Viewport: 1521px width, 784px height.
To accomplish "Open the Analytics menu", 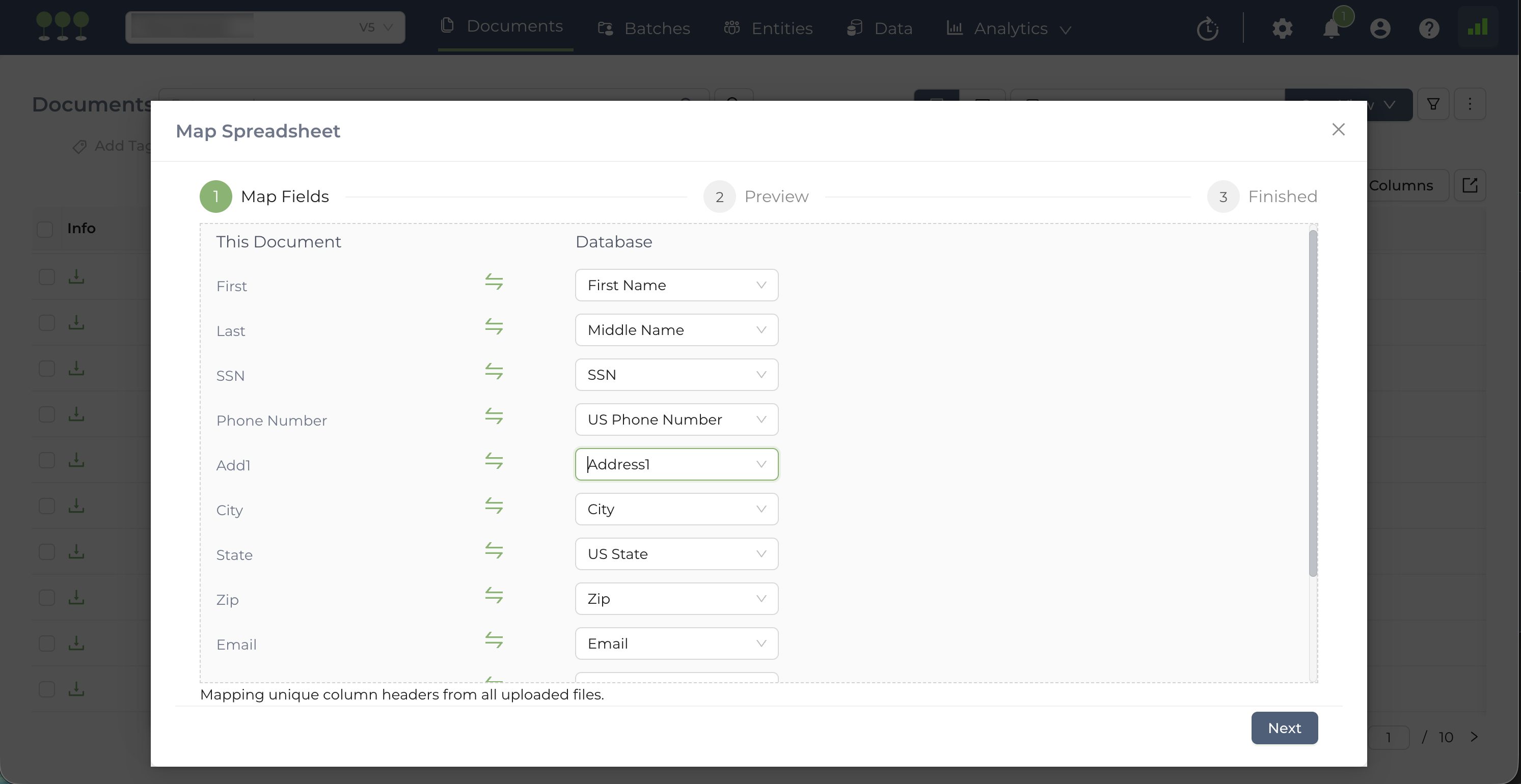I will 1010,29.
